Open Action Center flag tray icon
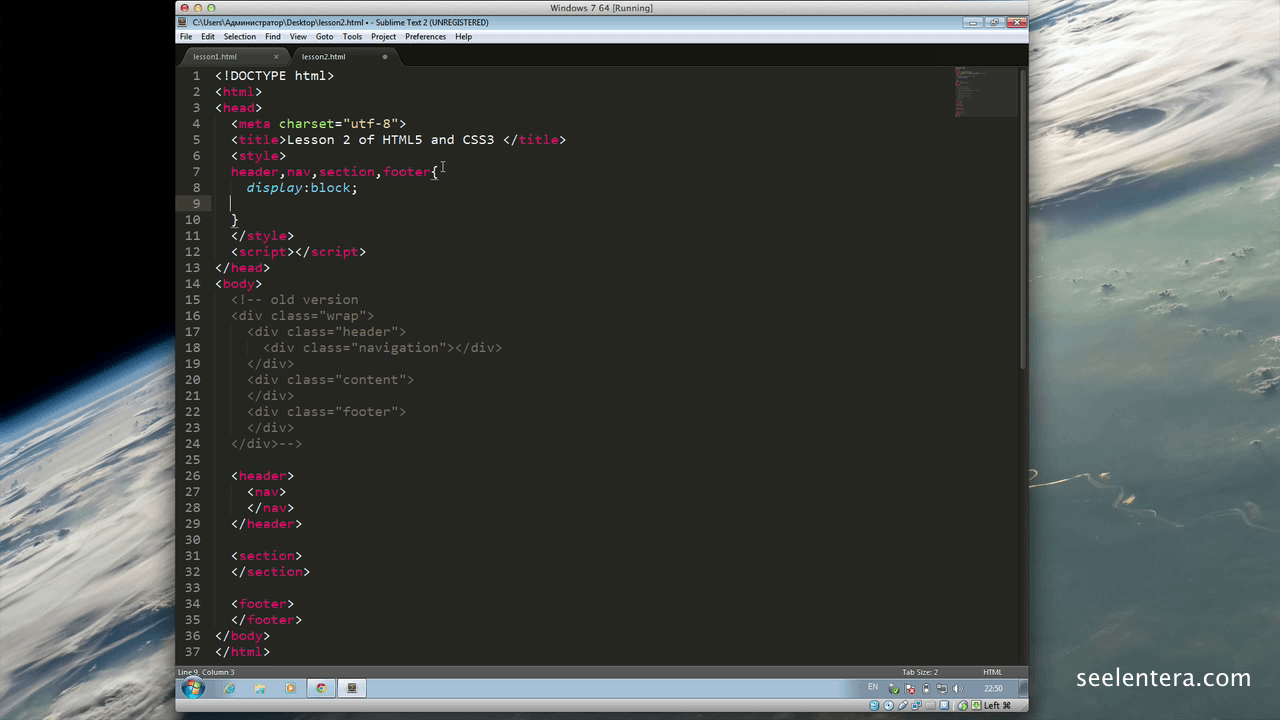The height and width of the screenshot is (720, 1280). point(910,689)
